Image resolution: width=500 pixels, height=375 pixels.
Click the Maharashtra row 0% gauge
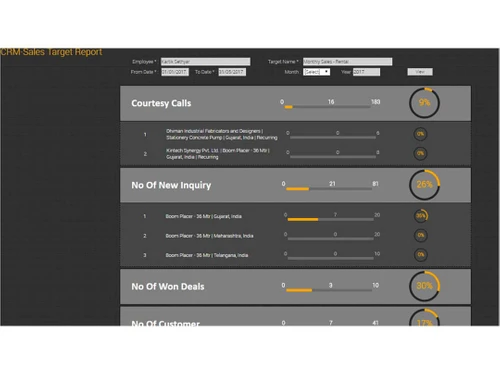pos(421,235)
